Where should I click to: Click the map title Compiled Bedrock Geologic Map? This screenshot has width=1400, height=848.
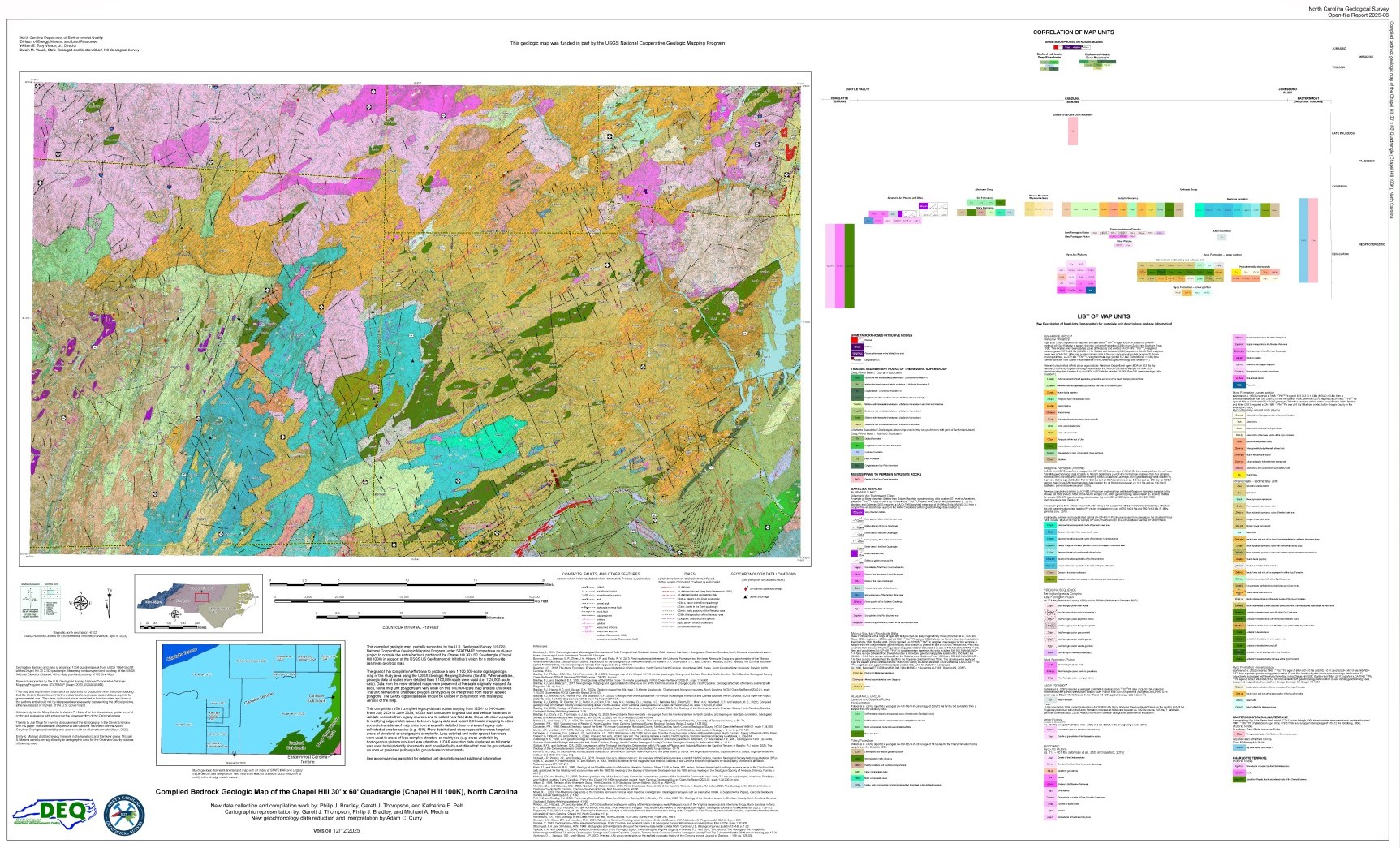[336, 792]
